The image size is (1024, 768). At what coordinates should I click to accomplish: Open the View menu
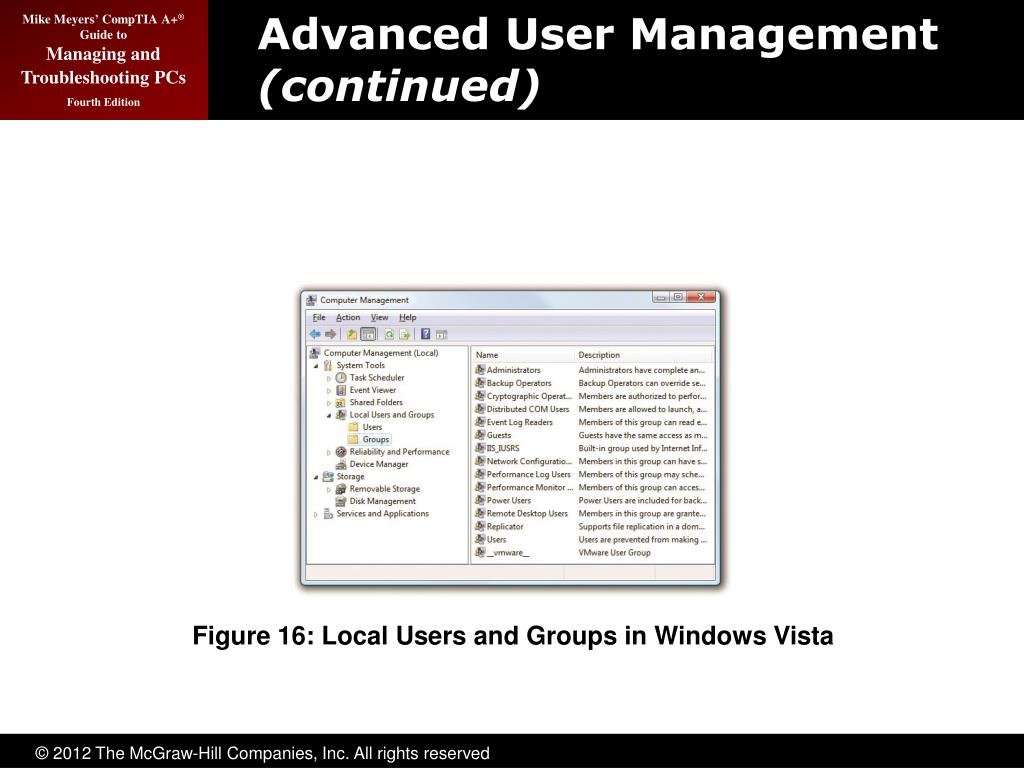click(379, 317)
